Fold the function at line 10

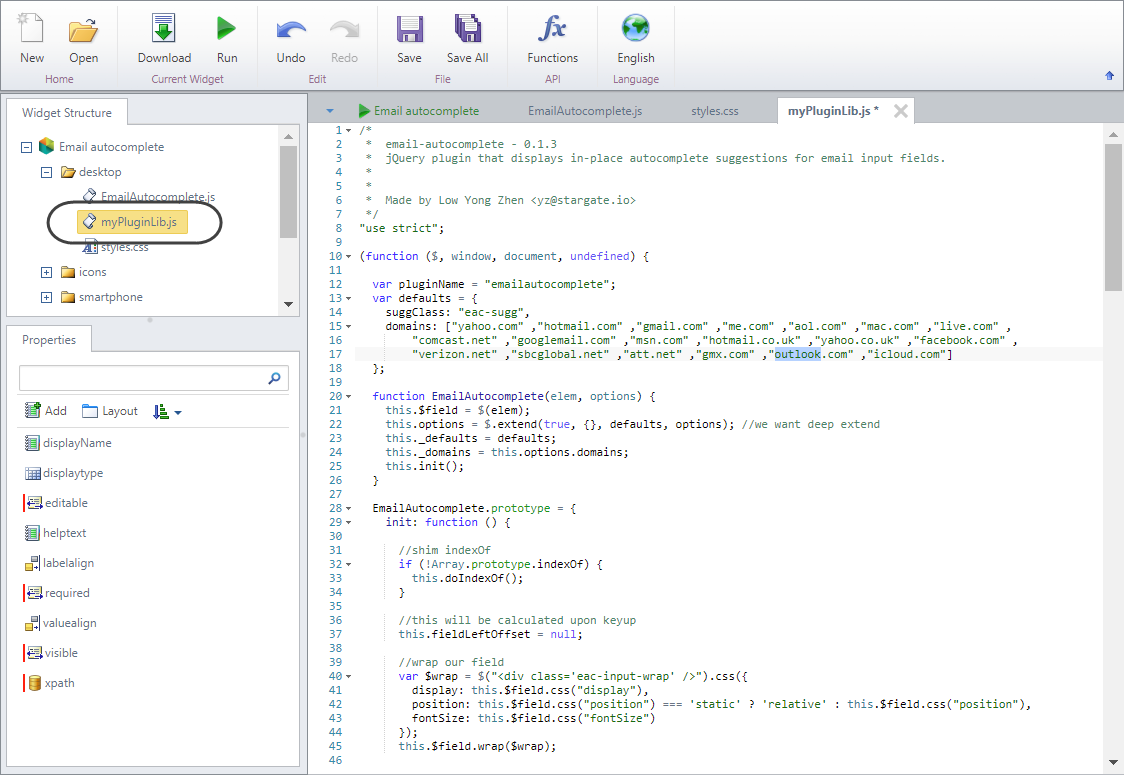(x=348, y=257)
